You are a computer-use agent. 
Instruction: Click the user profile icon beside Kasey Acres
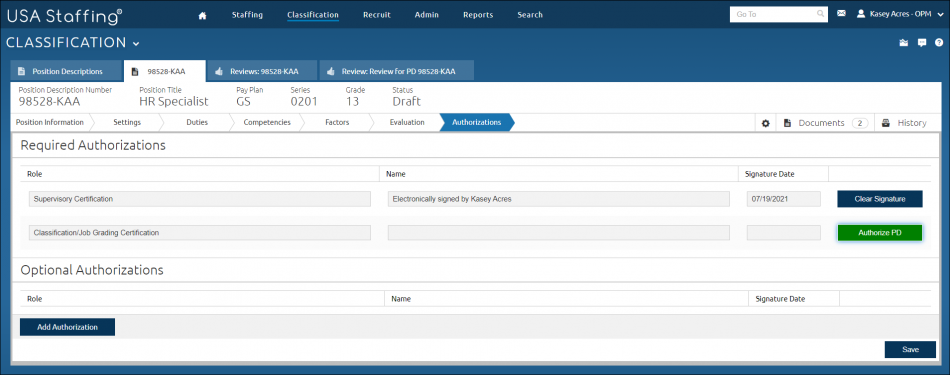(860, 13)
